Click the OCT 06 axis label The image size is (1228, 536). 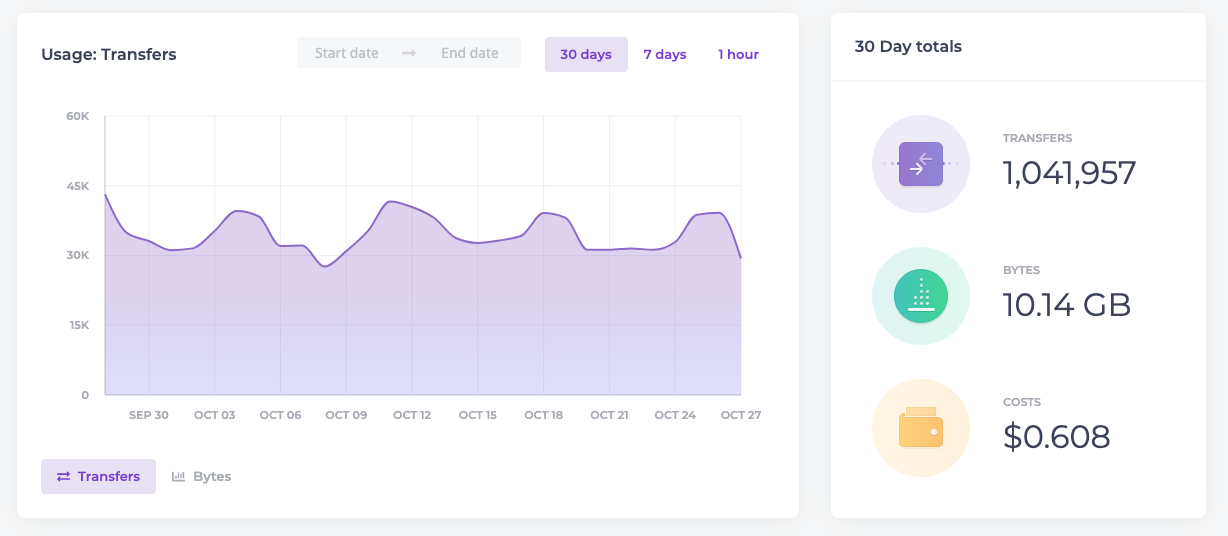280,415
